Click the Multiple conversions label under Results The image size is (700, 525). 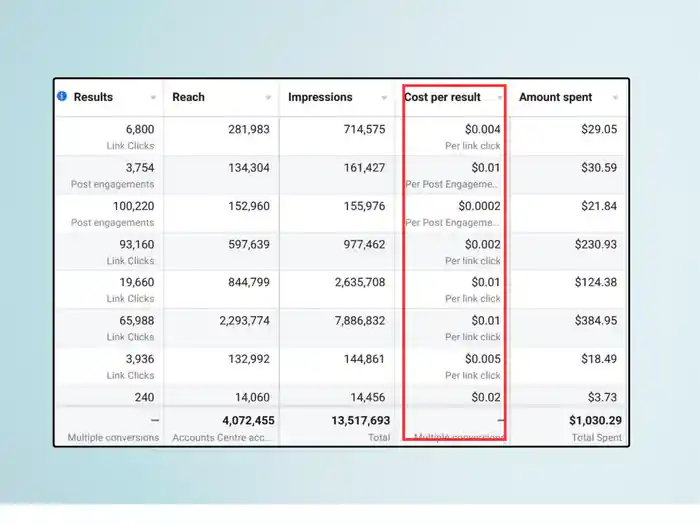click(x=113, y=438)
